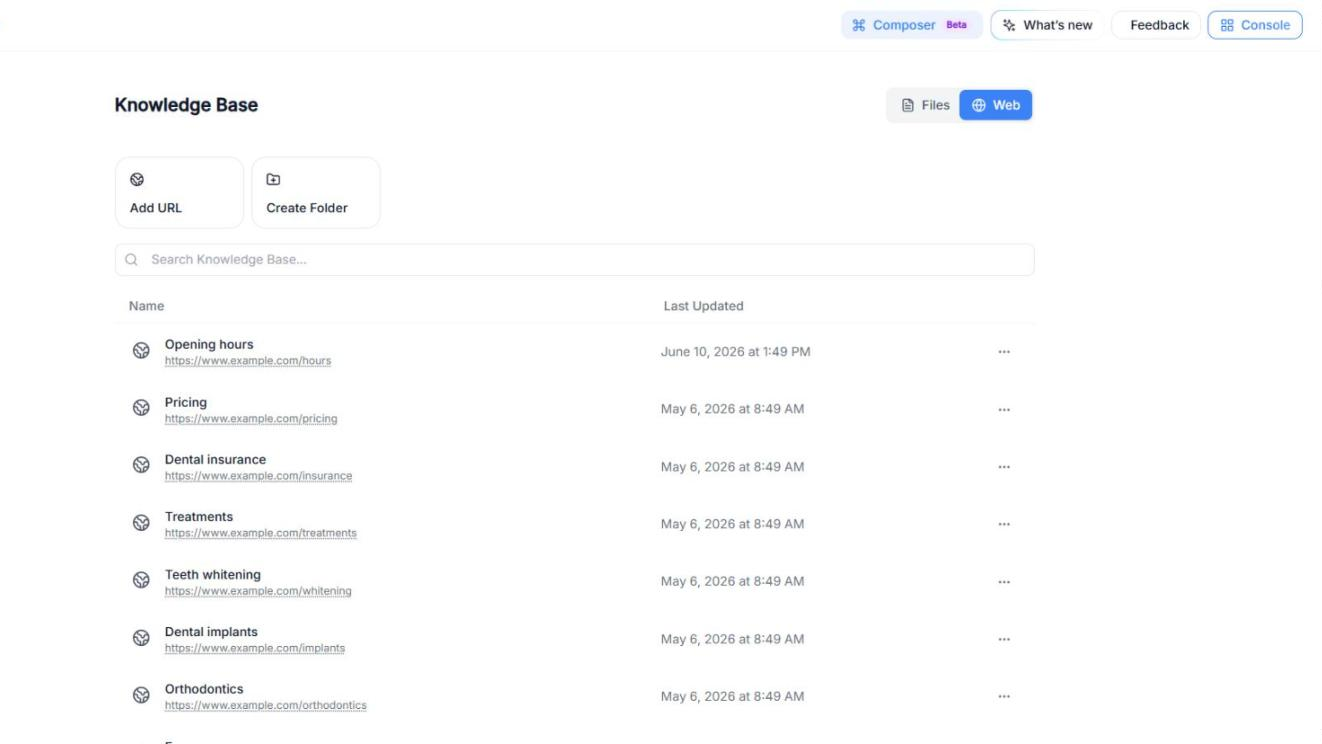Click the globe icon beside Dental insurance
The image size is (1322, 744).
(x=141, y=466)
